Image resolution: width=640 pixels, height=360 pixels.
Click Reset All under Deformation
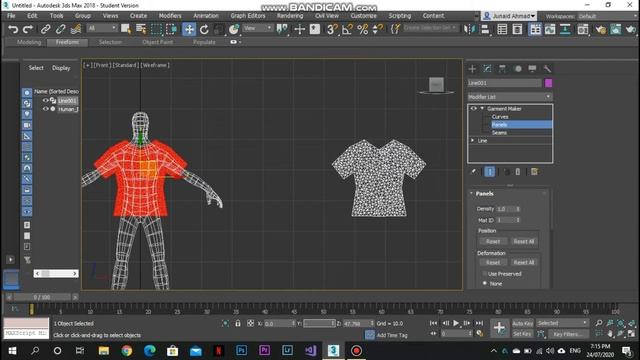click(x=524, y=262)
